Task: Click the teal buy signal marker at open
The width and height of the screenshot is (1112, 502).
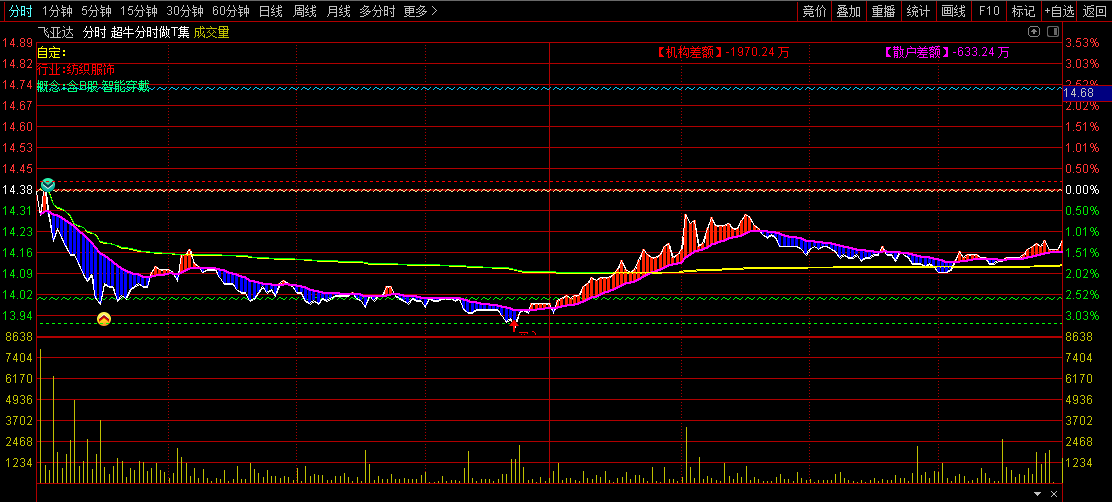Action: point(48,185)
